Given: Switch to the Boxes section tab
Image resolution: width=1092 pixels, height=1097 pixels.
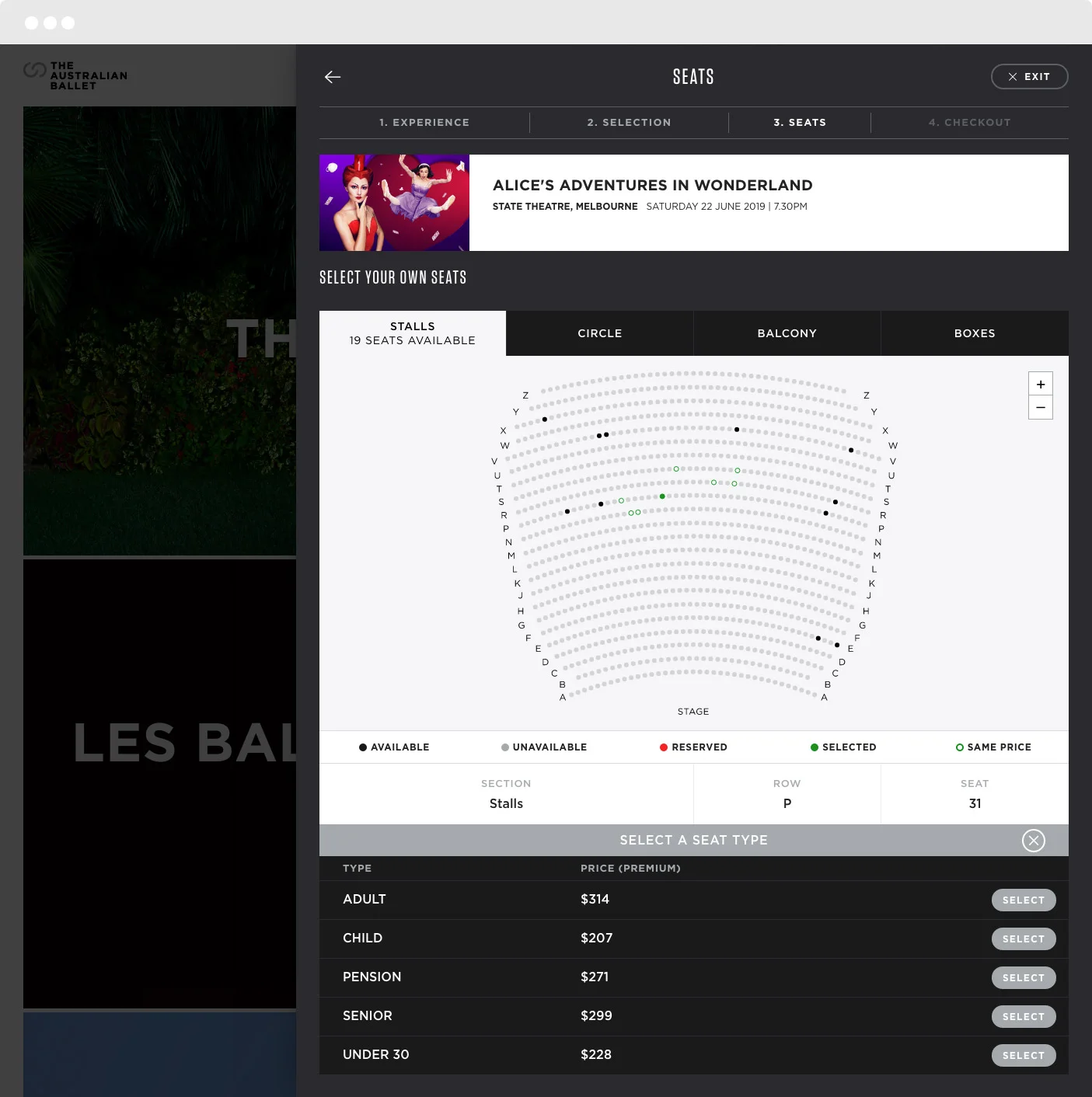Looking at the screenshot, I should tap(975, 333).
